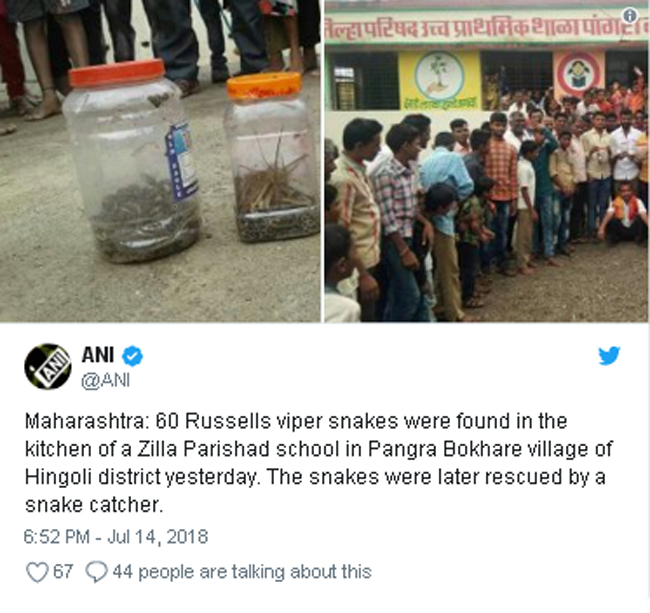Click the 67 likes count
The width and height of the screenshot is (650, 613).
tap(63, 572)
